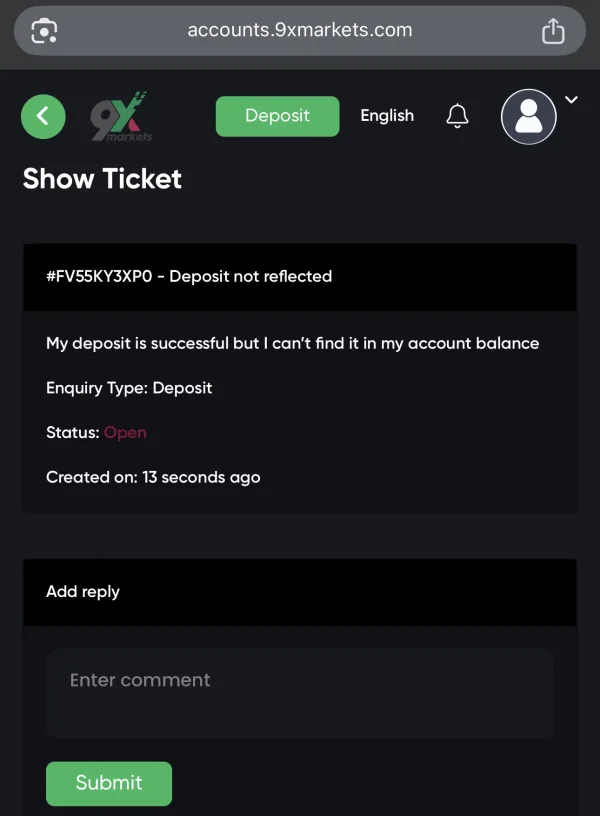This screenshot has height=816, width=600.
Task: Click the Enquiry Type: Deposit line
Action: click(x=129, y=388)
